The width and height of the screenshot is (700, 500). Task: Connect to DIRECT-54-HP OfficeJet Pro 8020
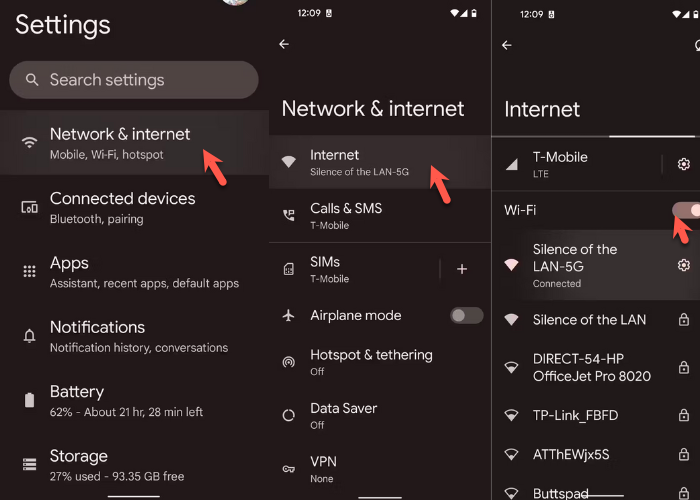click(591, 367)
